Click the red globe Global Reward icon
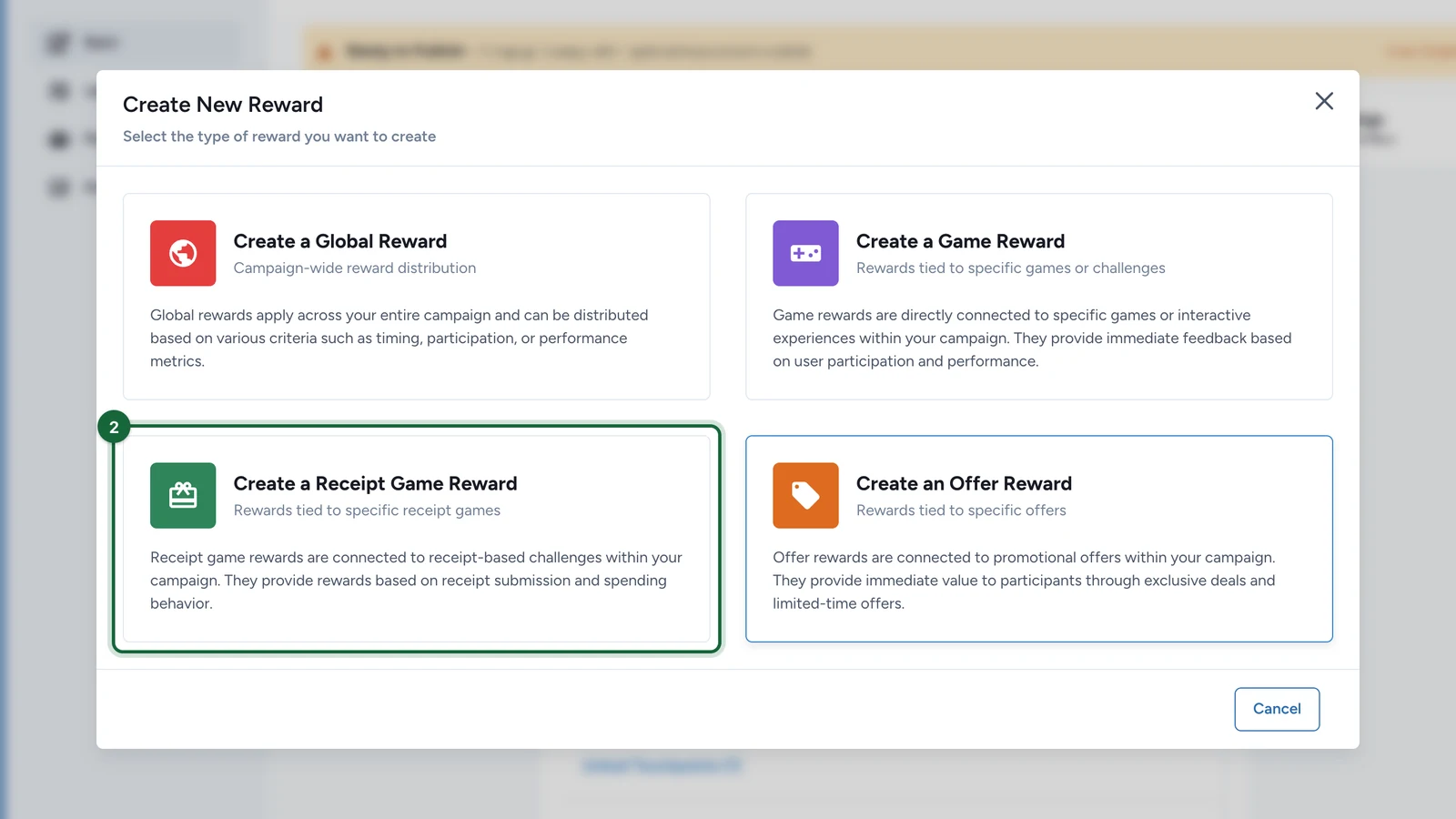The image size is (1456, 819). 183,253
